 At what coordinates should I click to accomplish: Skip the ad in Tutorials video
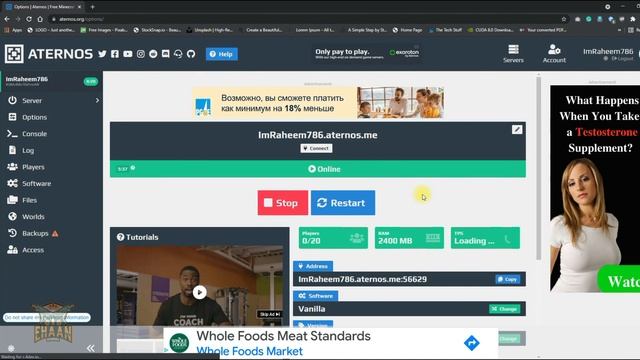tap(269, 314)
